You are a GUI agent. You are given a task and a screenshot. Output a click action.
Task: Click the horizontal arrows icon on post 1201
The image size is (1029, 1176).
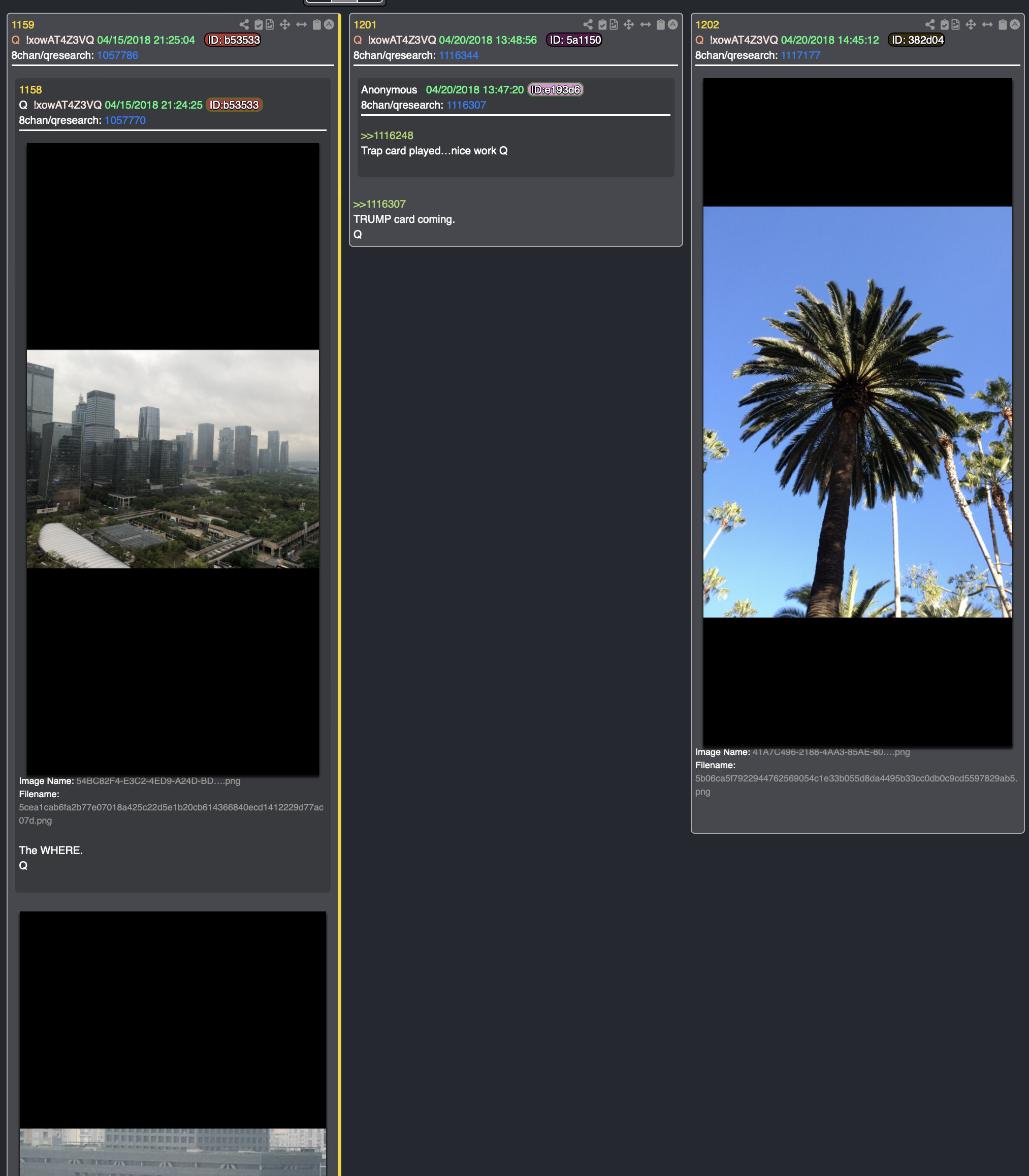646,25
